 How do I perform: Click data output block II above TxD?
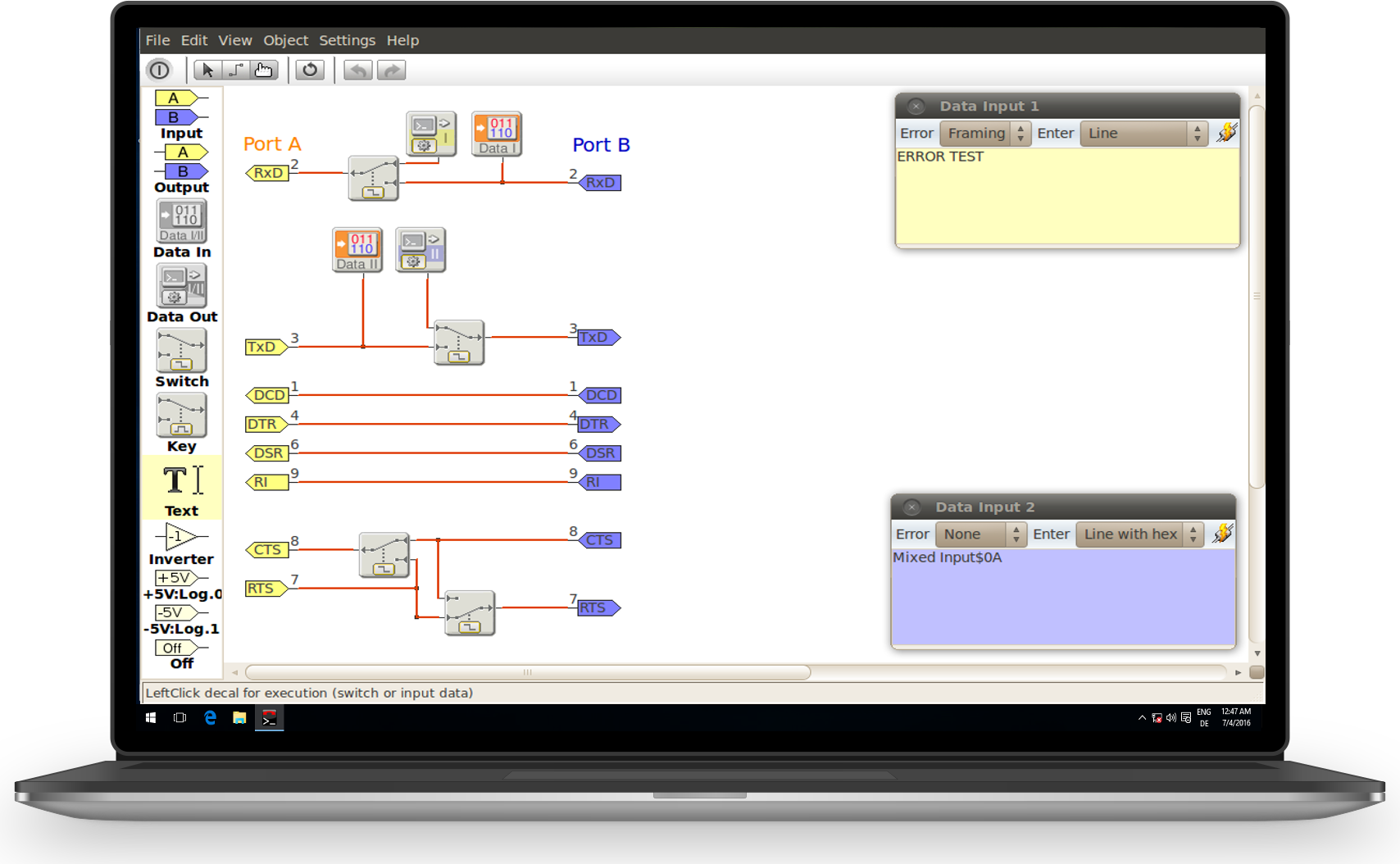[x=420, y=250]
